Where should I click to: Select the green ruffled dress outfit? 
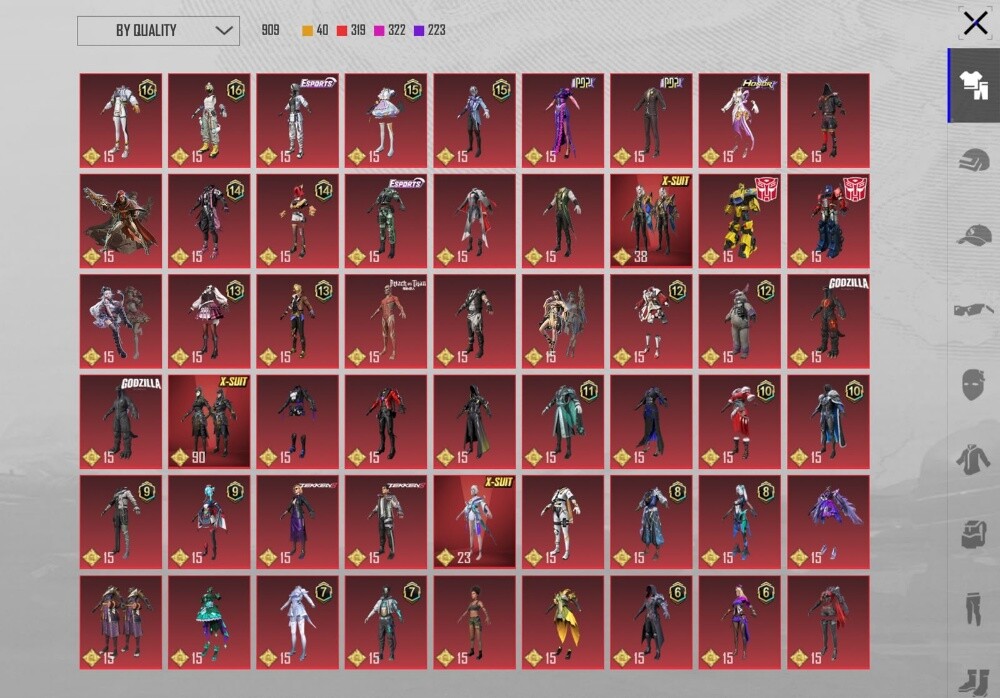(209, 623)
